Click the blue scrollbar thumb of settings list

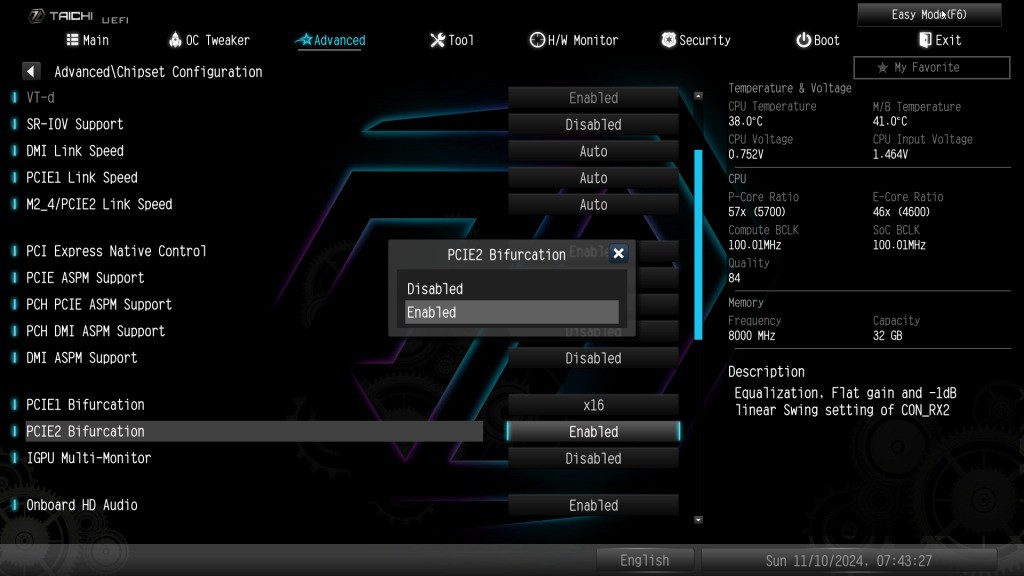click(698, 244)
